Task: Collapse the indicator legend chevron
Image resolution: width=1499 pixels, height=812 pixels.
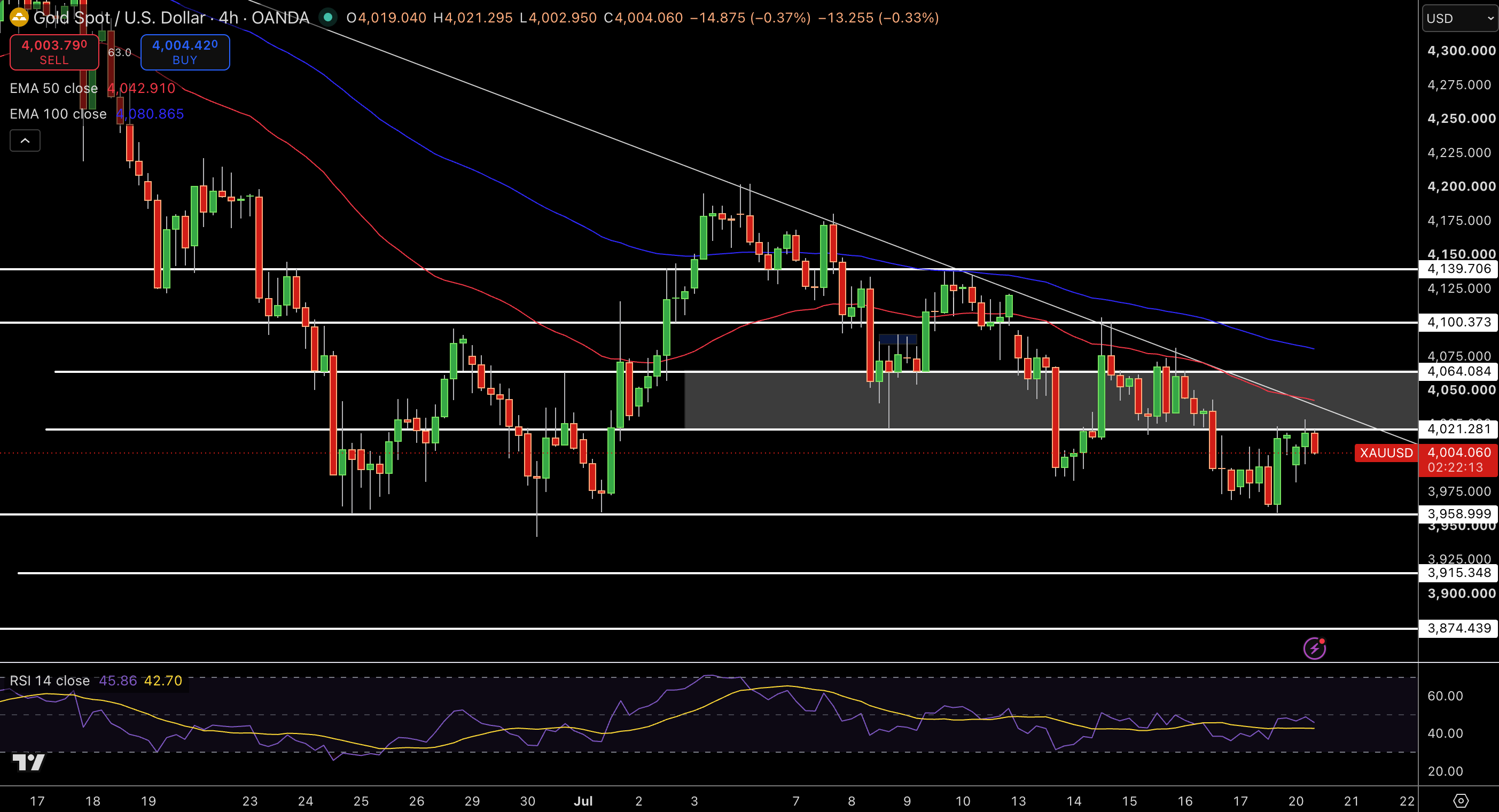Action: pyautogui.click(x=25, y=141)
